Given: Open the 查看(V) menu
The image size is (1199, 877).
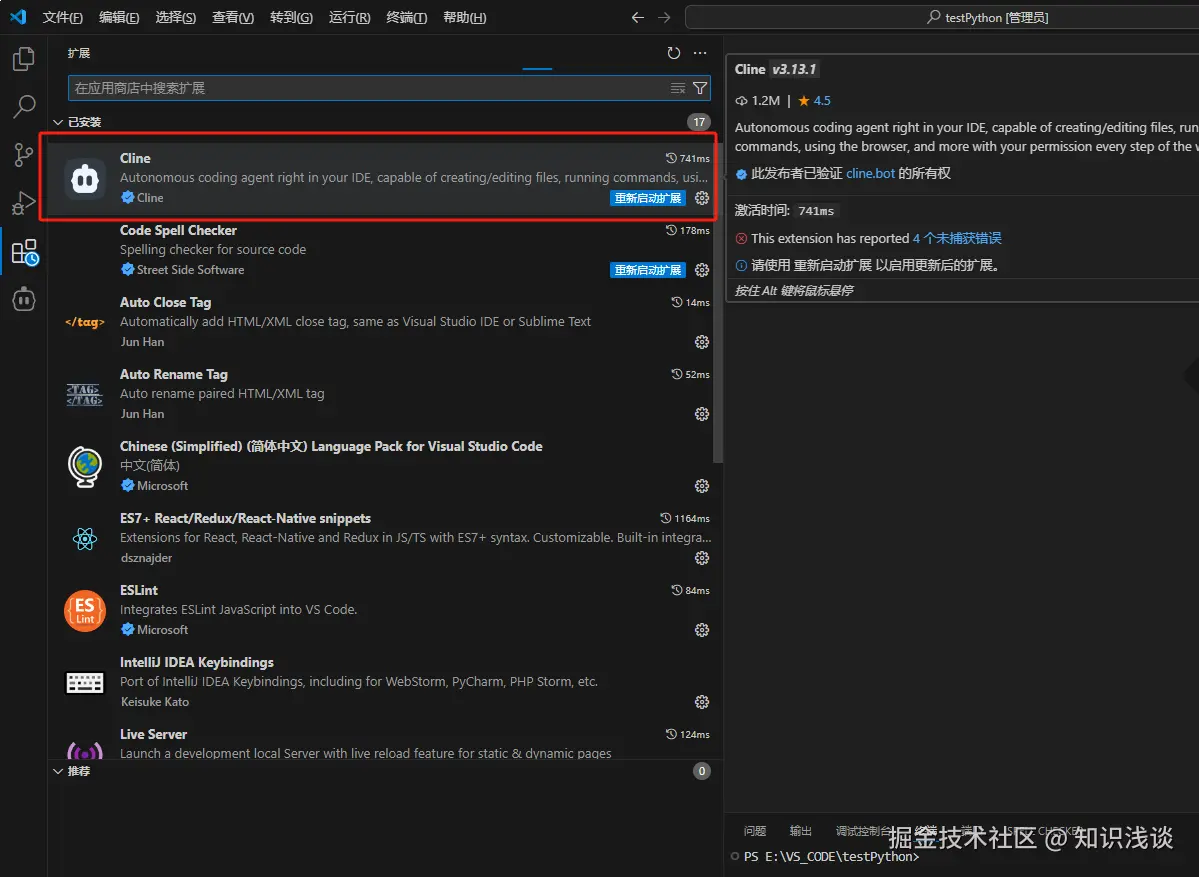Looking at the screenshot, I should coord(233,17).
